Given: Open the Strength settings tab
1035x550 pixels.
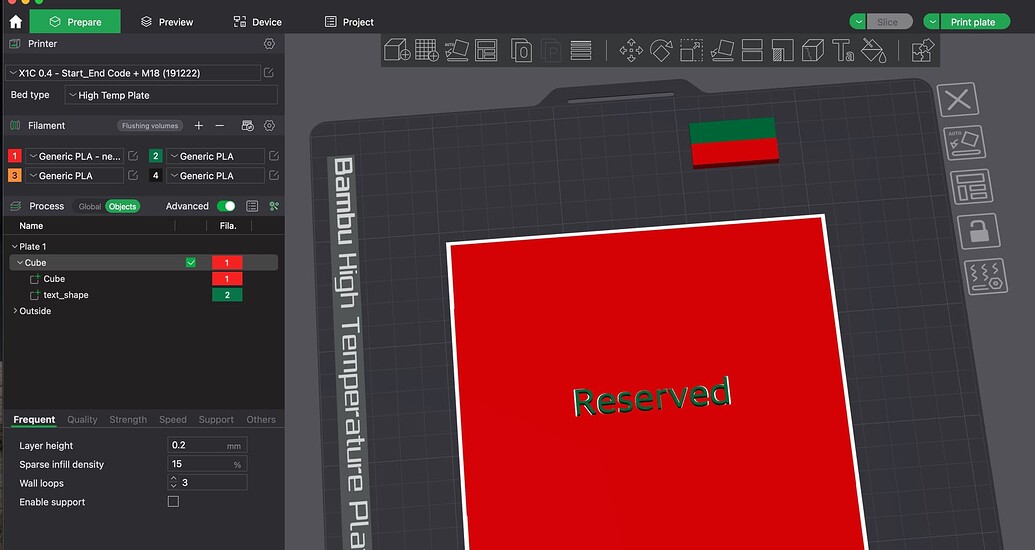Looking at the screenshot, I should click(x=128, y=419).
